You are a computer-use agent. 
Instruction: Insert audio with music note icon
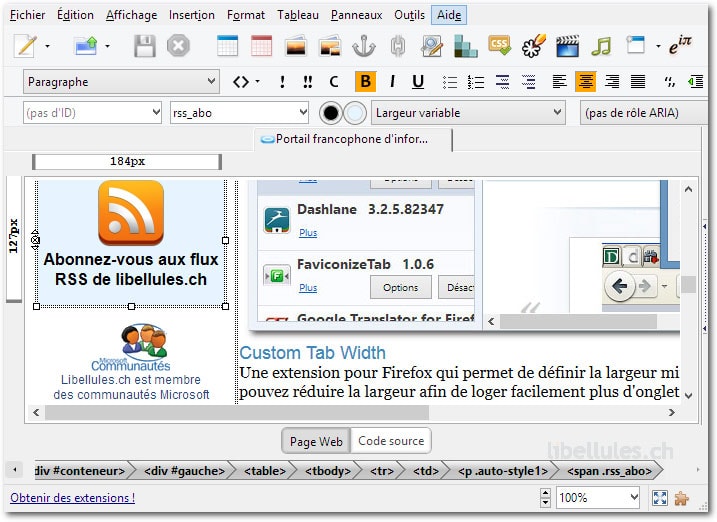[601, 46]
